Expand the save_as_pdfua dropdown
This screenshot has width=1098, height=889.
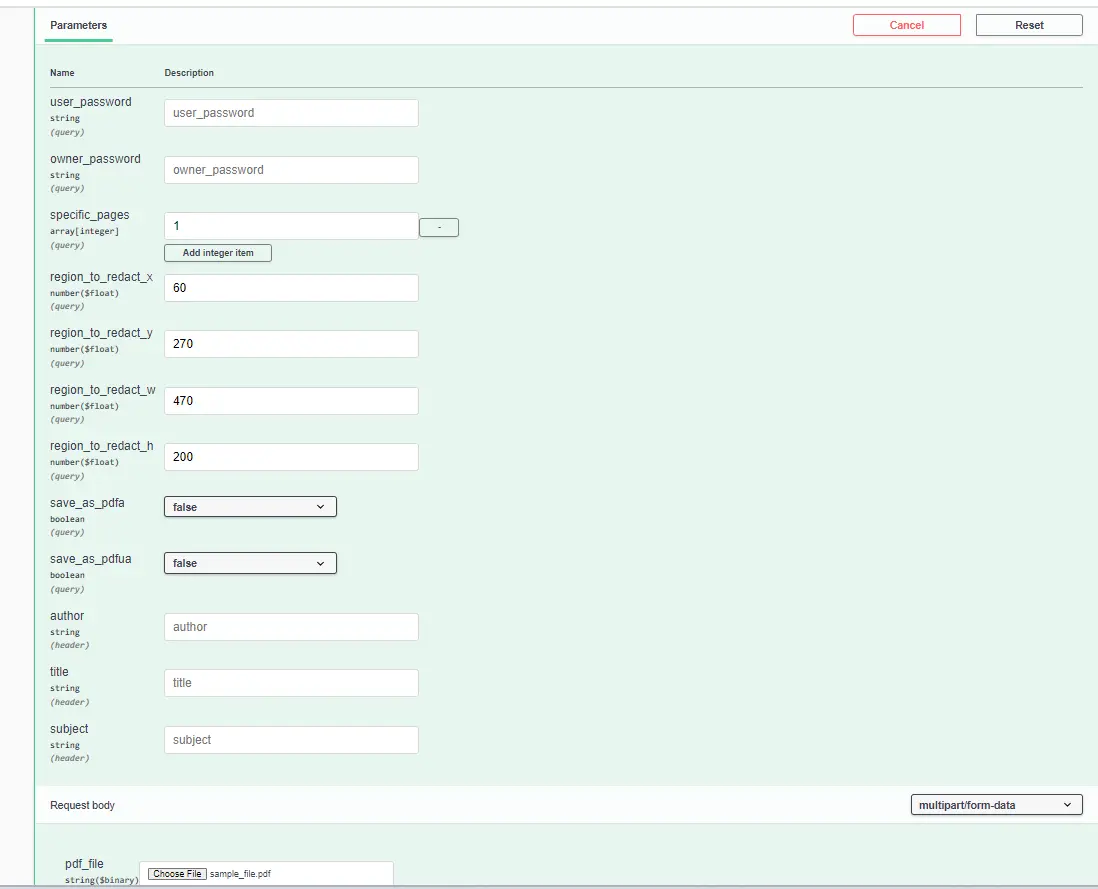point(250,563)
